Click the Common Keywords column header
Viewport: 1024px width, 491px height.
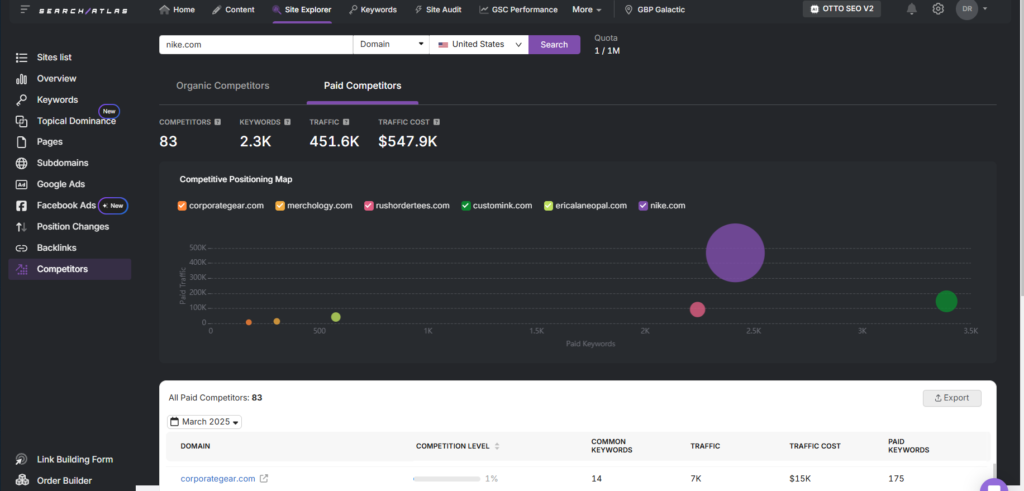tap(611, 446)
